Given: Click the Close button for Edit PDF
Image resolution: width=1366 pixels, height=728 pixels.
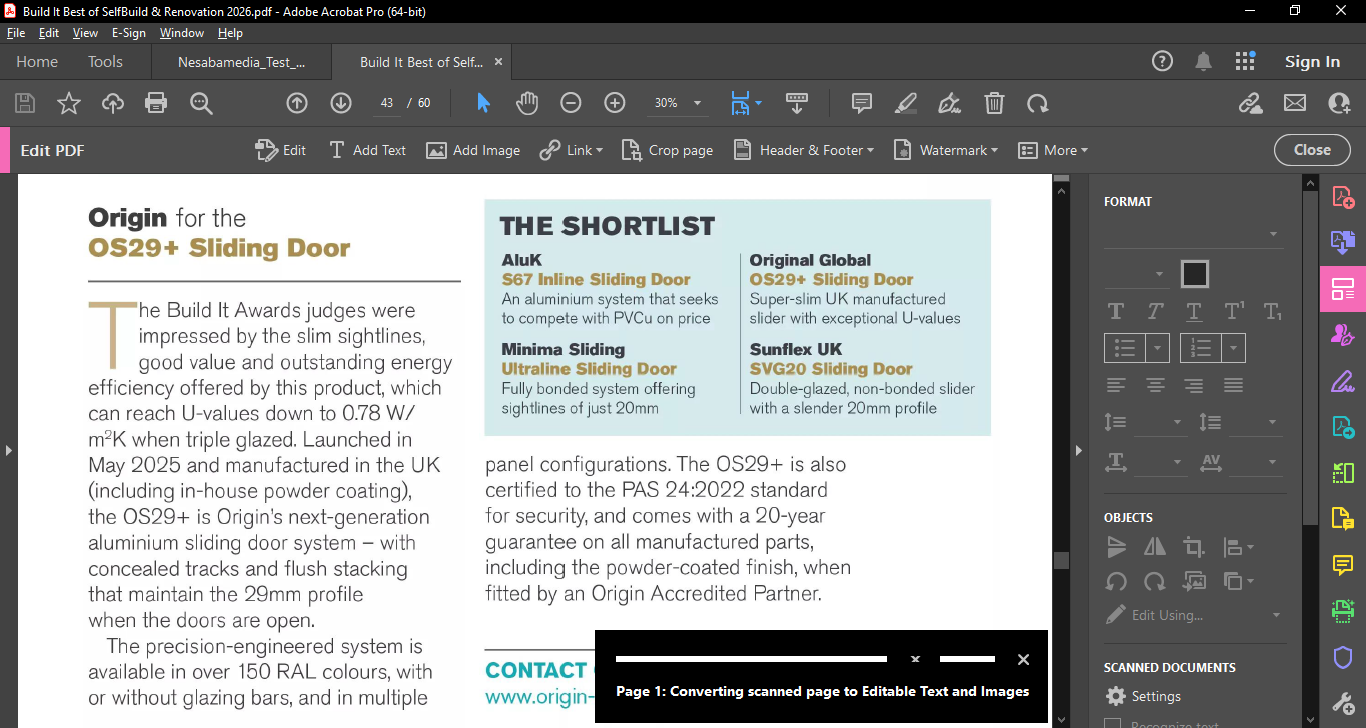Looking at the screenshot, I should (1312, 150).
